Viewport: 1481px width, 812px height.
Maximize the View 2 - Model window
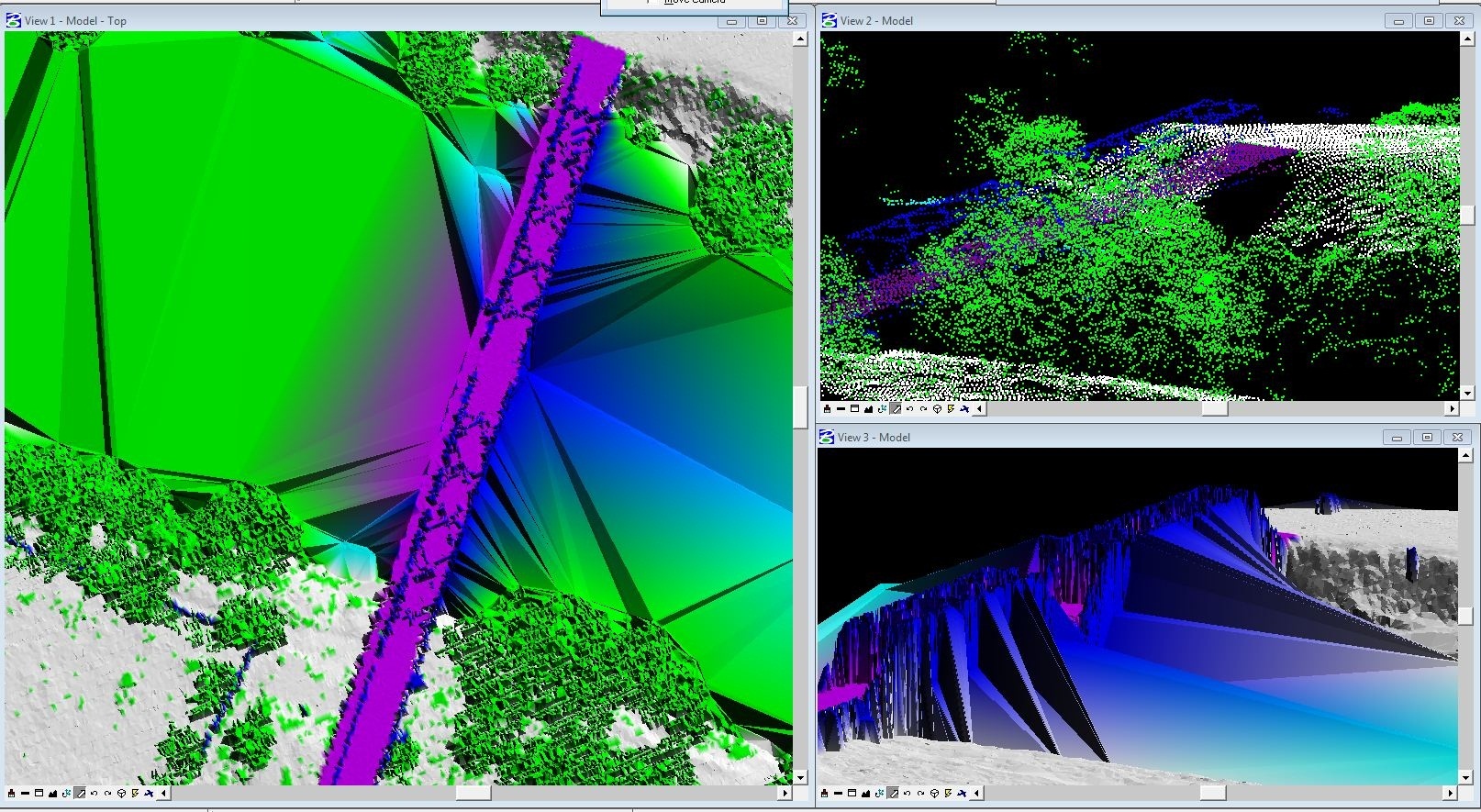tap(1429, 20)
